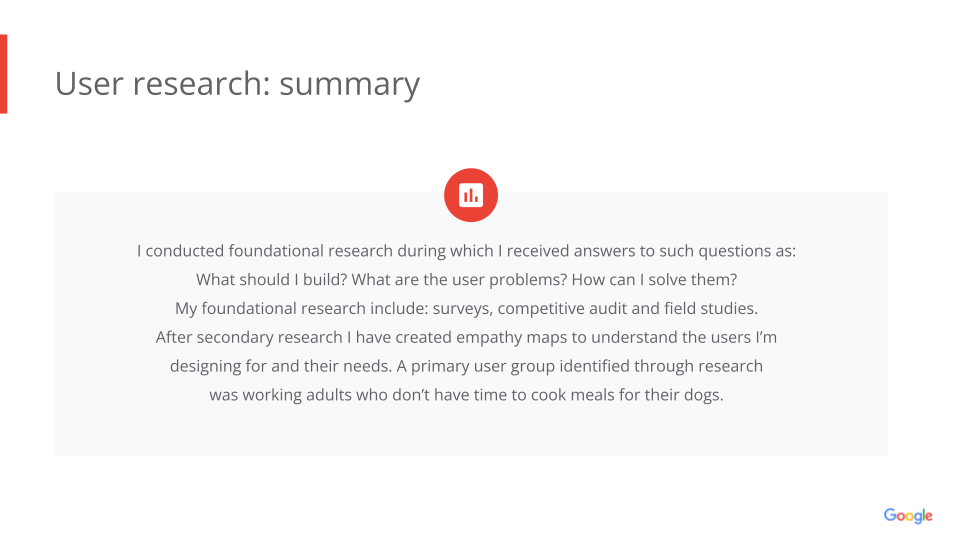Click the word "surveys" in the paragraph

(x=462, y=309)
